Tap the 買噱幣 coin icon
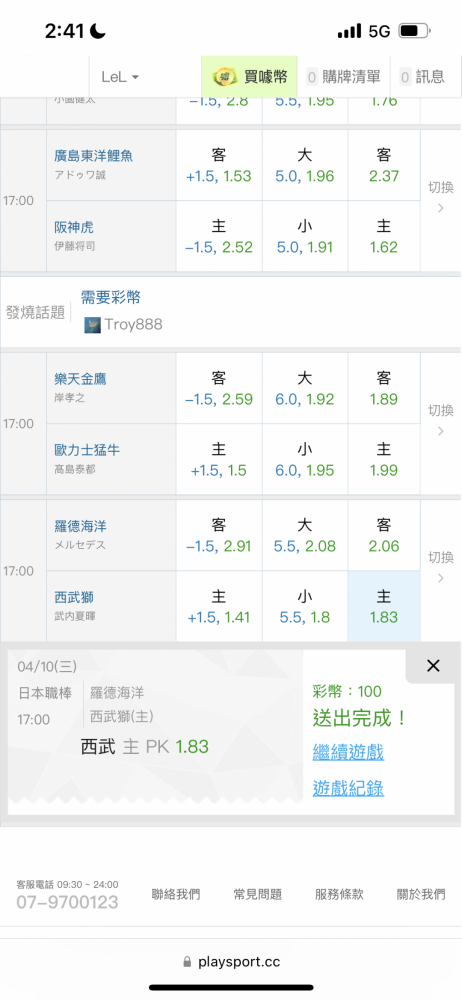The height and width of the screenshot is (1000, 462). coord(225,77)
